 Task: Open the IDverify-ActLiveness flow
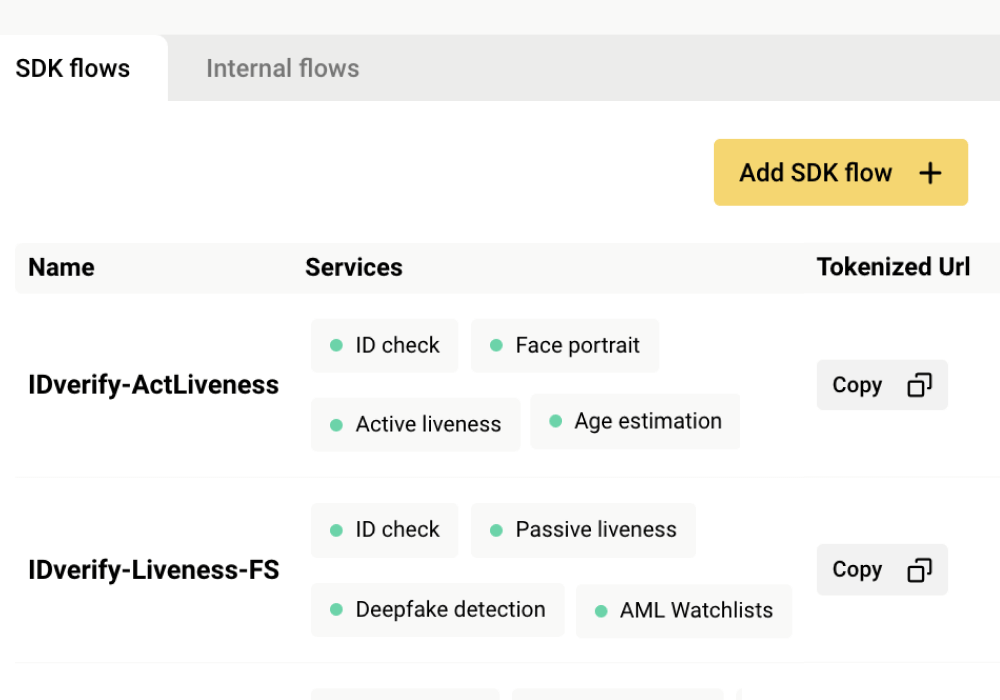[x=153, y=385]
